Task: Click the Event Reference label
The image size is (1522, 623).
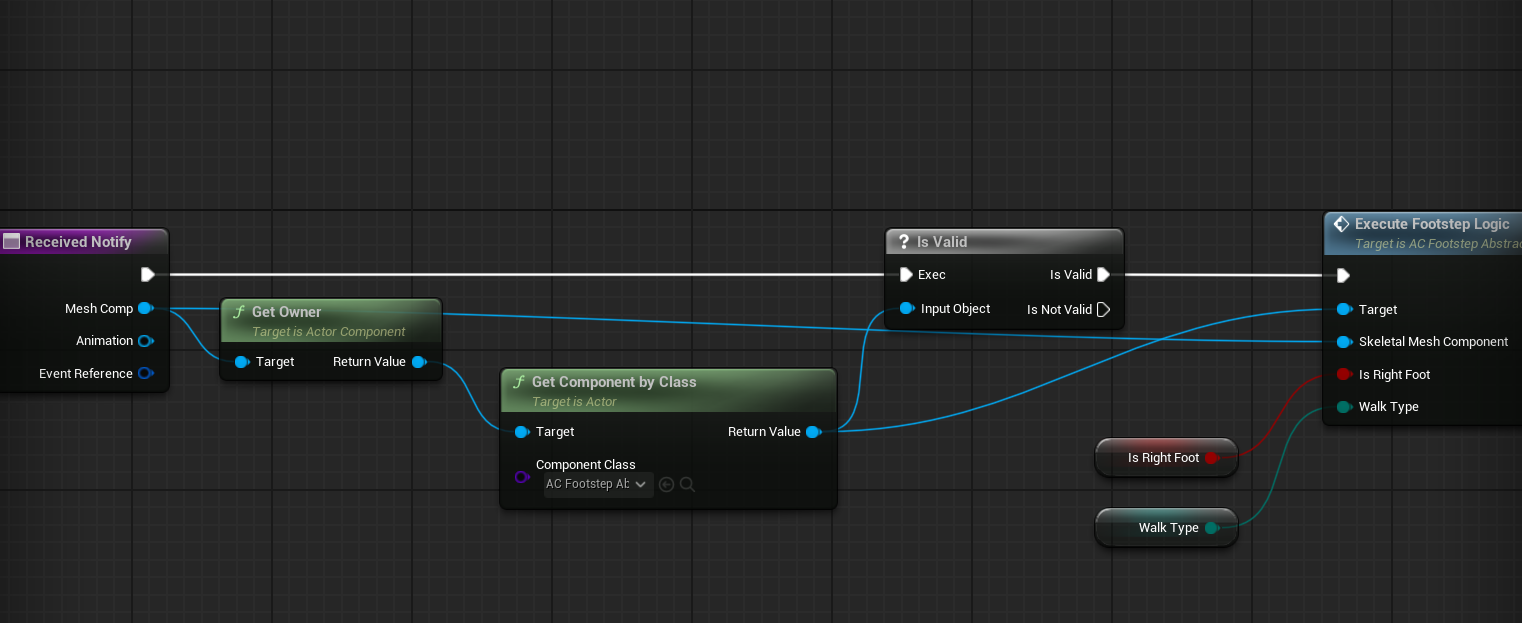Action: [x=86, y=374]
